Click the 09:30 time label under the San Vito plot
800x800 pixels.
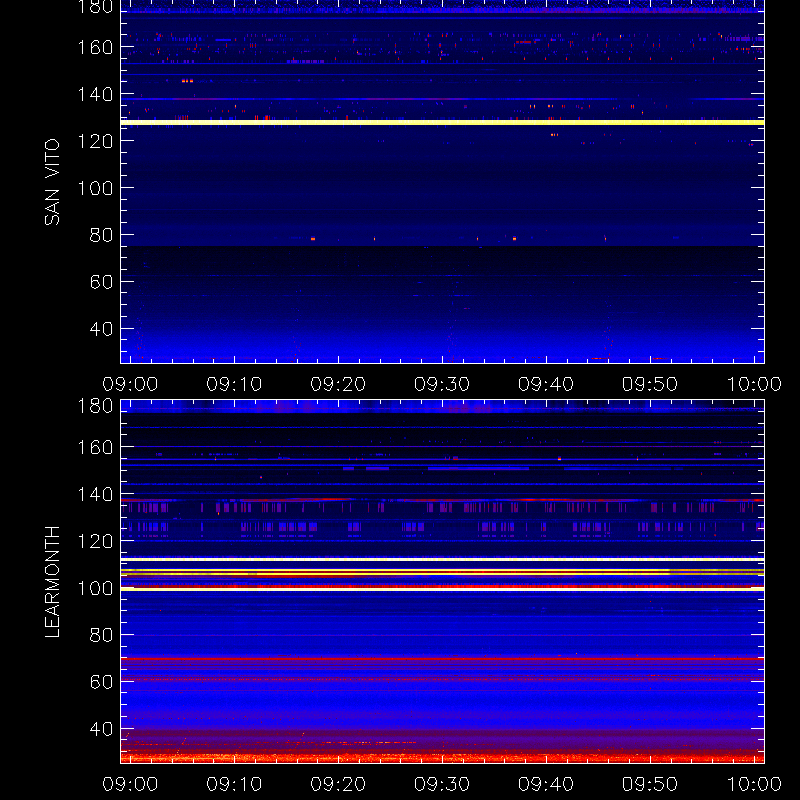point(442,384)
